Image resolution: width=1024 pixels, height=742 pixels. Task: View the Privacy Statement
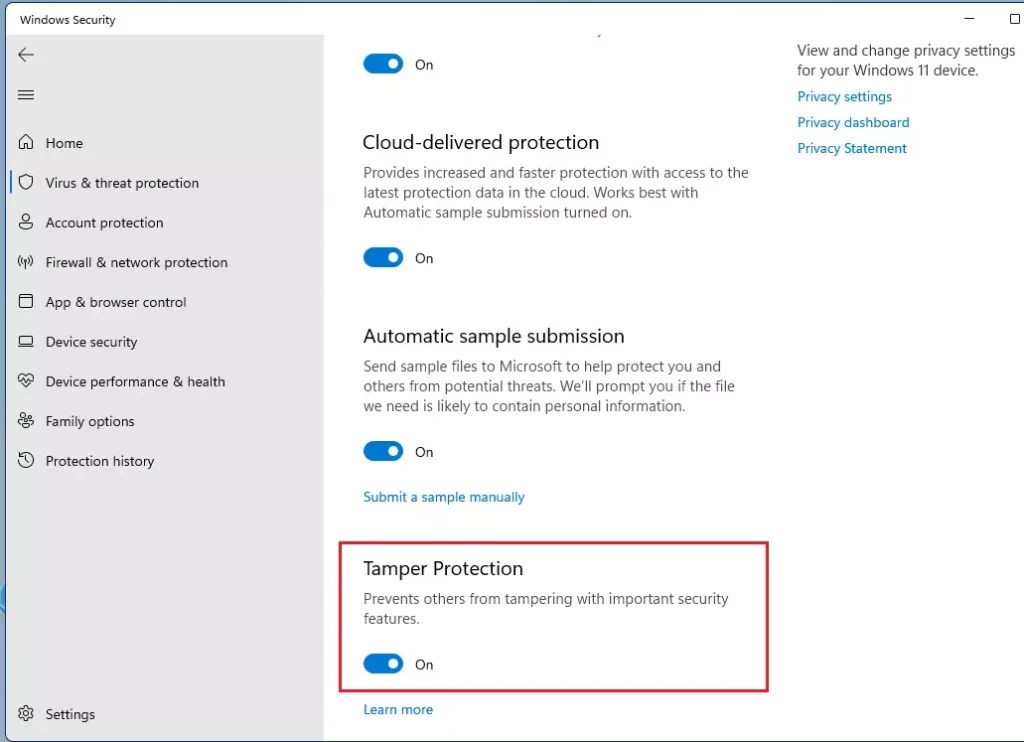[852, 148]
